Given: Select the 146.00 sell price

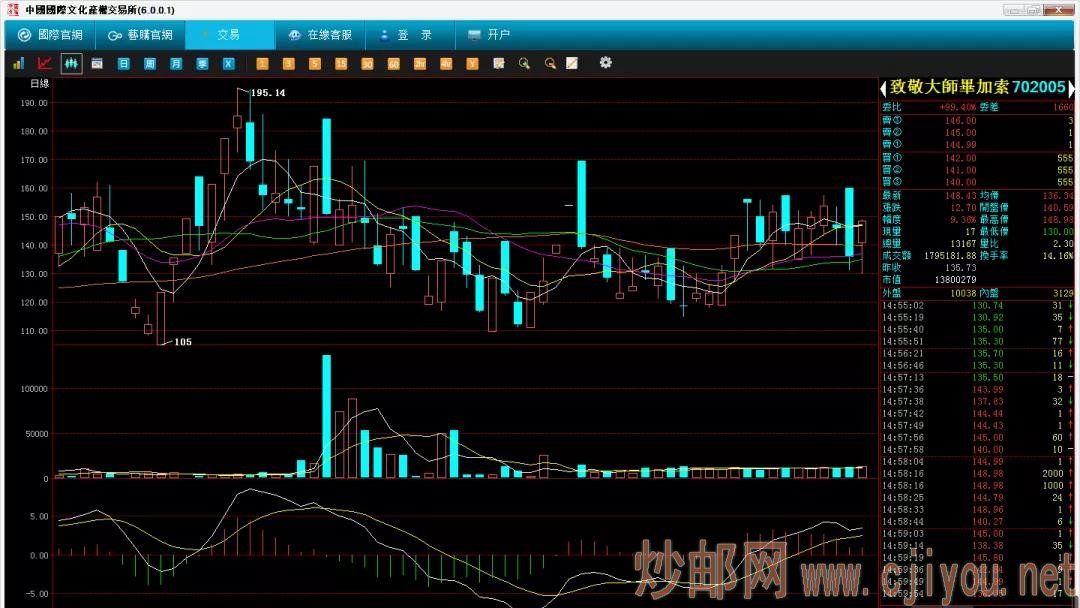Looking at the screenshot, I should point(960,120).
